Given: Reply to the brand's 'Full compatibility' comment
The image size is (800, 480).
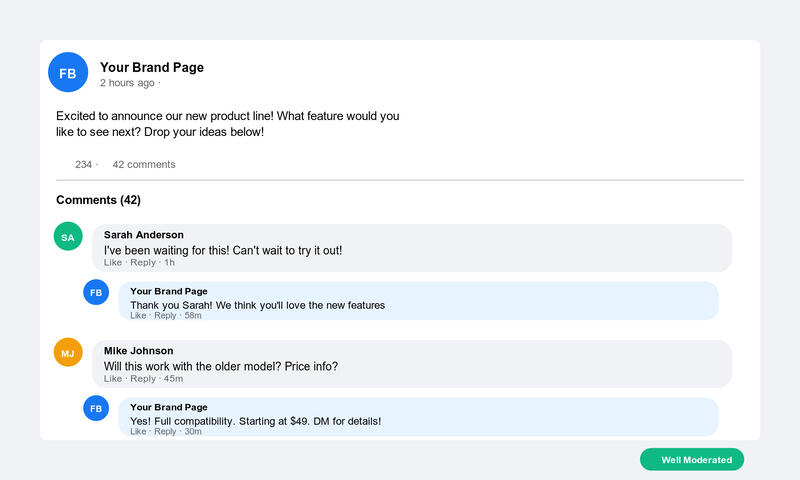Looking at the screenshot, I should [165, 432].
